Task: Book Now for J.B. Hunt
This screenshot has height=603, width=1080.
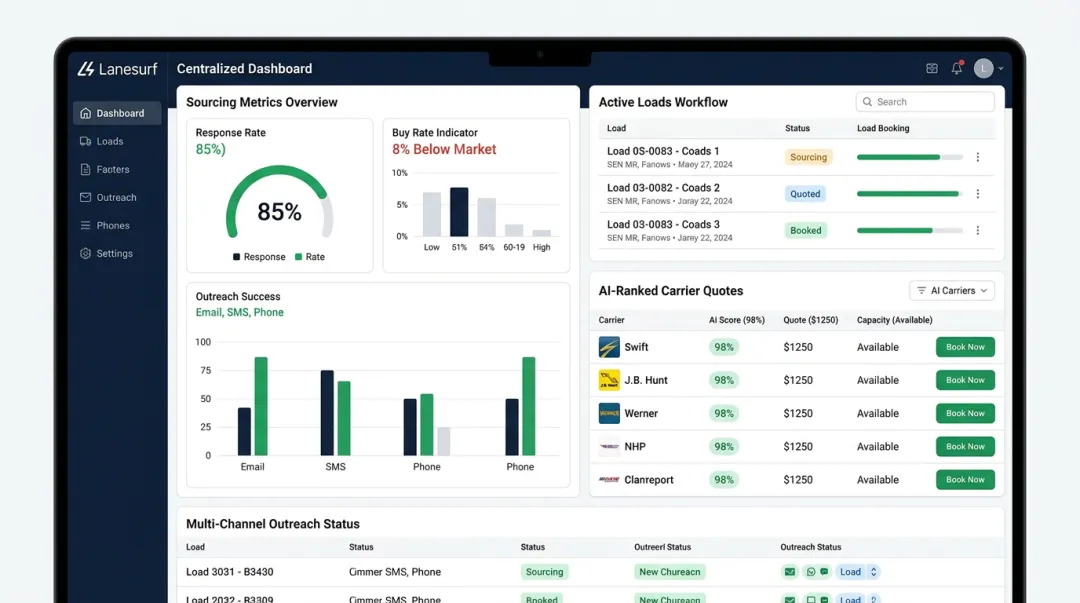Action: click(965, 380)
